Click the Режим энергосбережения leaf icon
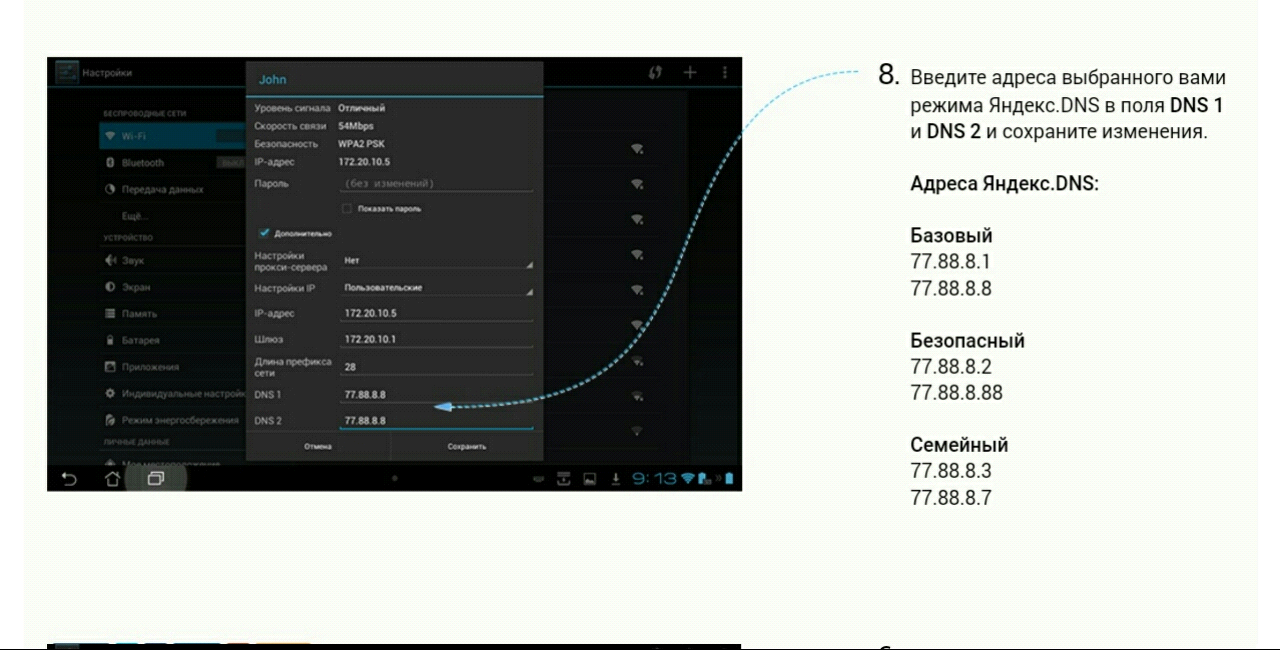The height and width of the screenshot is (650, 1280). [x=111, y=420]
